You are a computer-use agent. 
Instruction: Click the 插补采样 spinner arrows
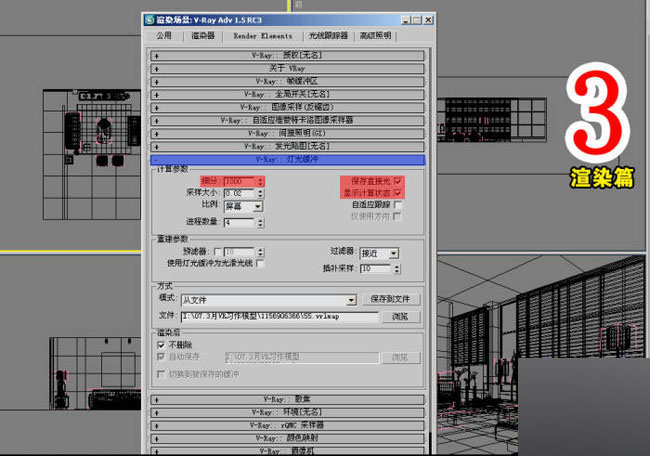pyautogui.click(x=397, y=269)
